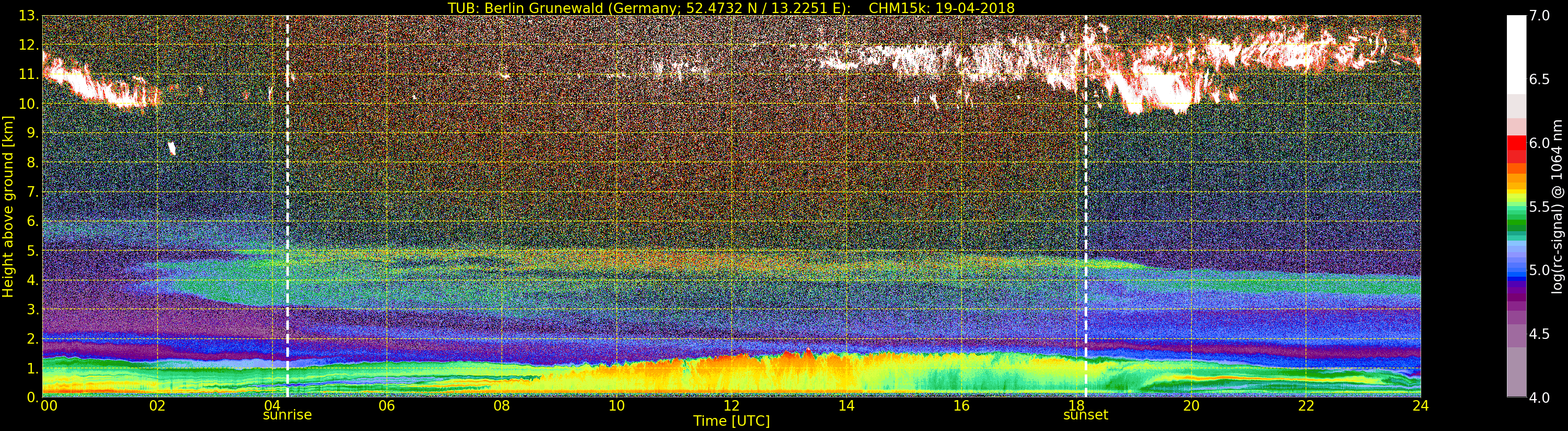The width and height of the screenshot is (1568, 431).
Task: Click the 9. height axis tick label
Action: [32, 133]
